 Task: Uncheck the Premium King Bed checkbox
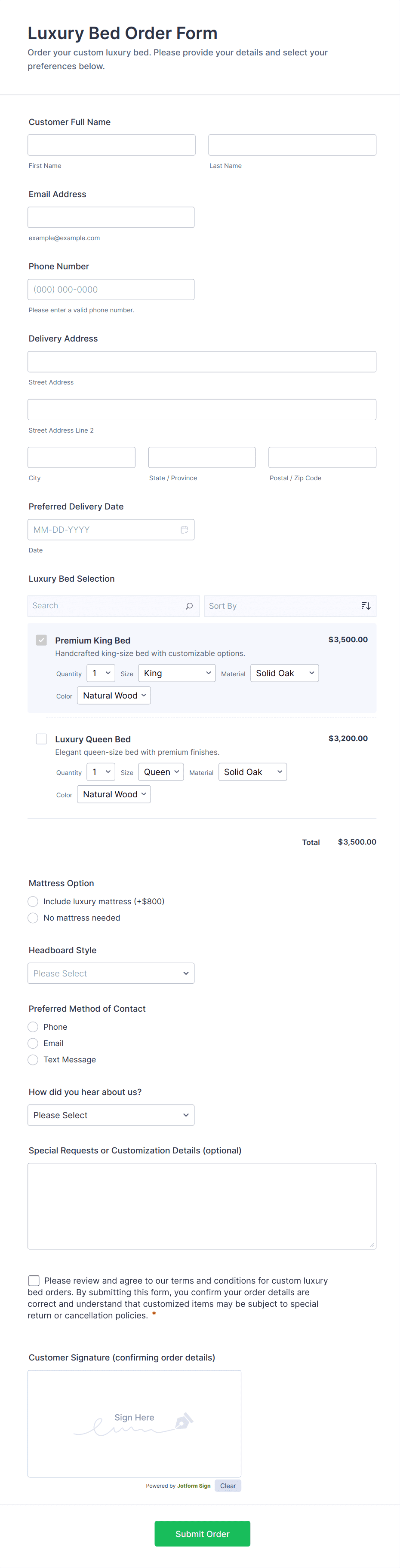pos(41,640)
